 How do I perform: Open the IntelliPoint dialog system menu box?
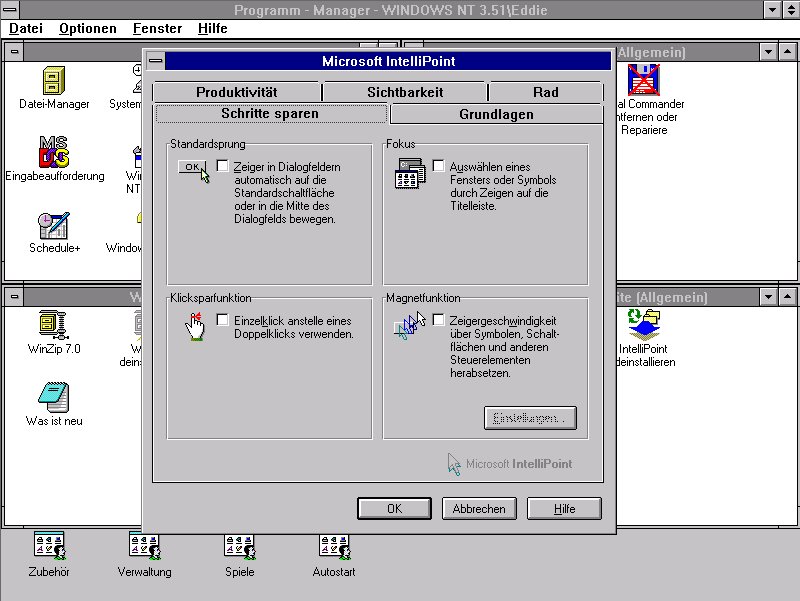point(155,61)
